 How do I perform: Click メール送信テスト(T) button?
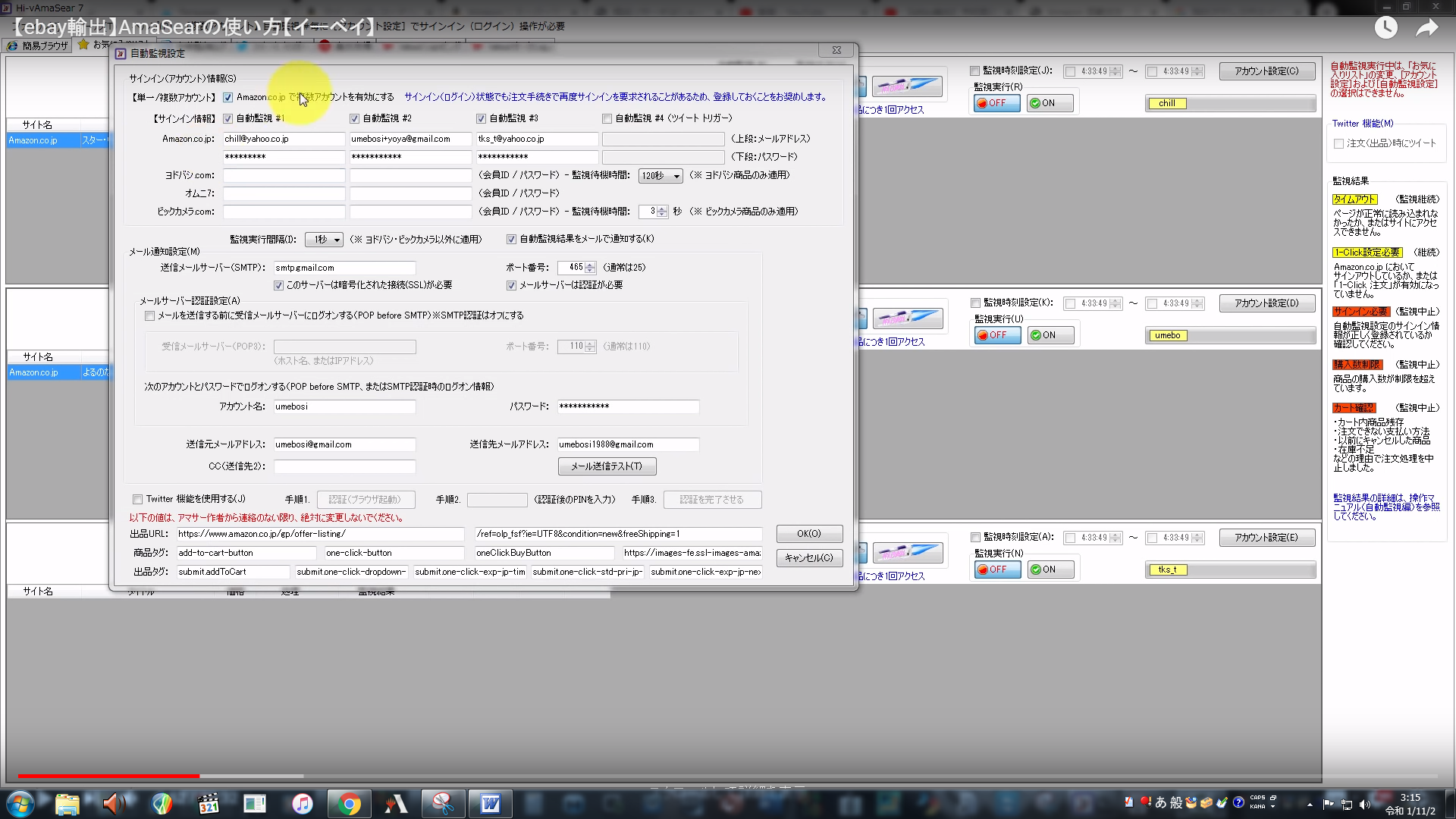pyautogui.click(x=607, y=466)
